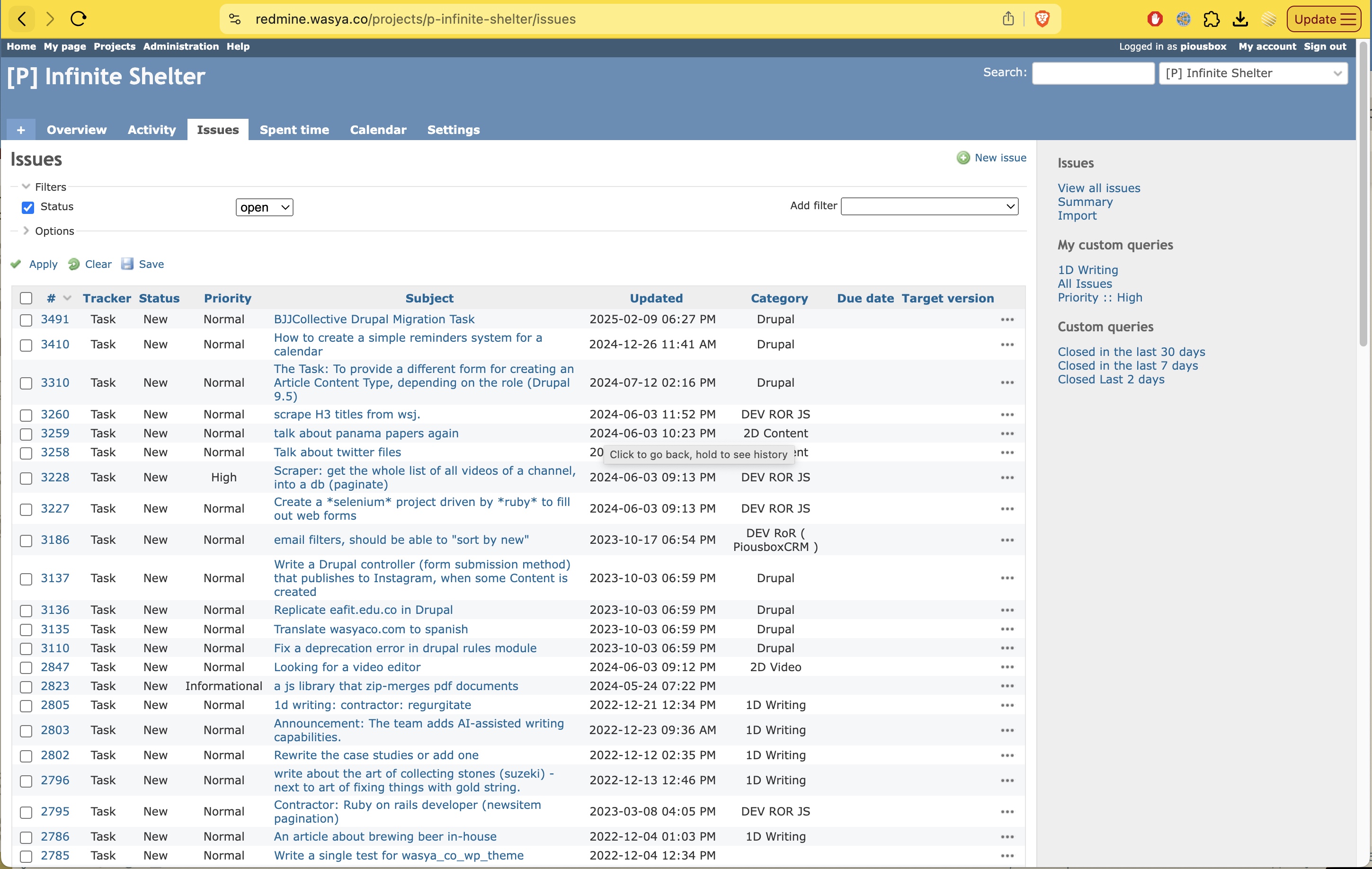View issue 3260 about scraping H3 titles
Image resolution: width=1372 pixels, height=869 pixels.
pyautogui.click(x=347, y=415)
